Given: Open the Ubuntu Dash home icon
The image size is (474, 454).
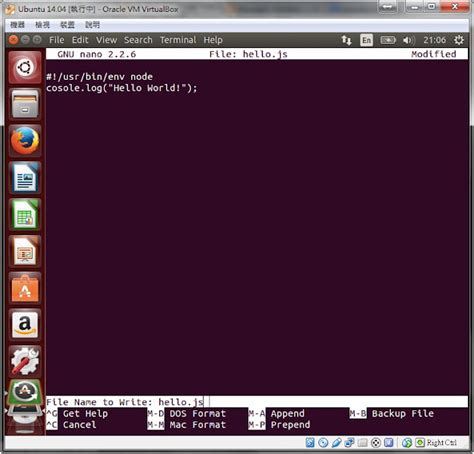Looking at the screenshot, I should coord(25,67).
